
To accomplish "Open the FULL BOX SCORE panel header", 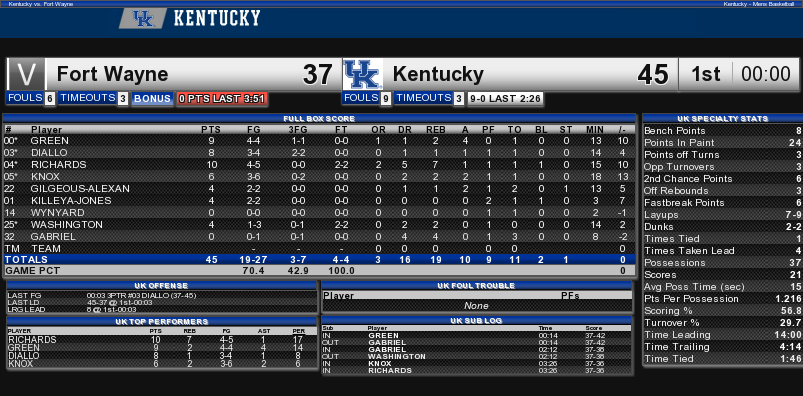I will 319,118.
